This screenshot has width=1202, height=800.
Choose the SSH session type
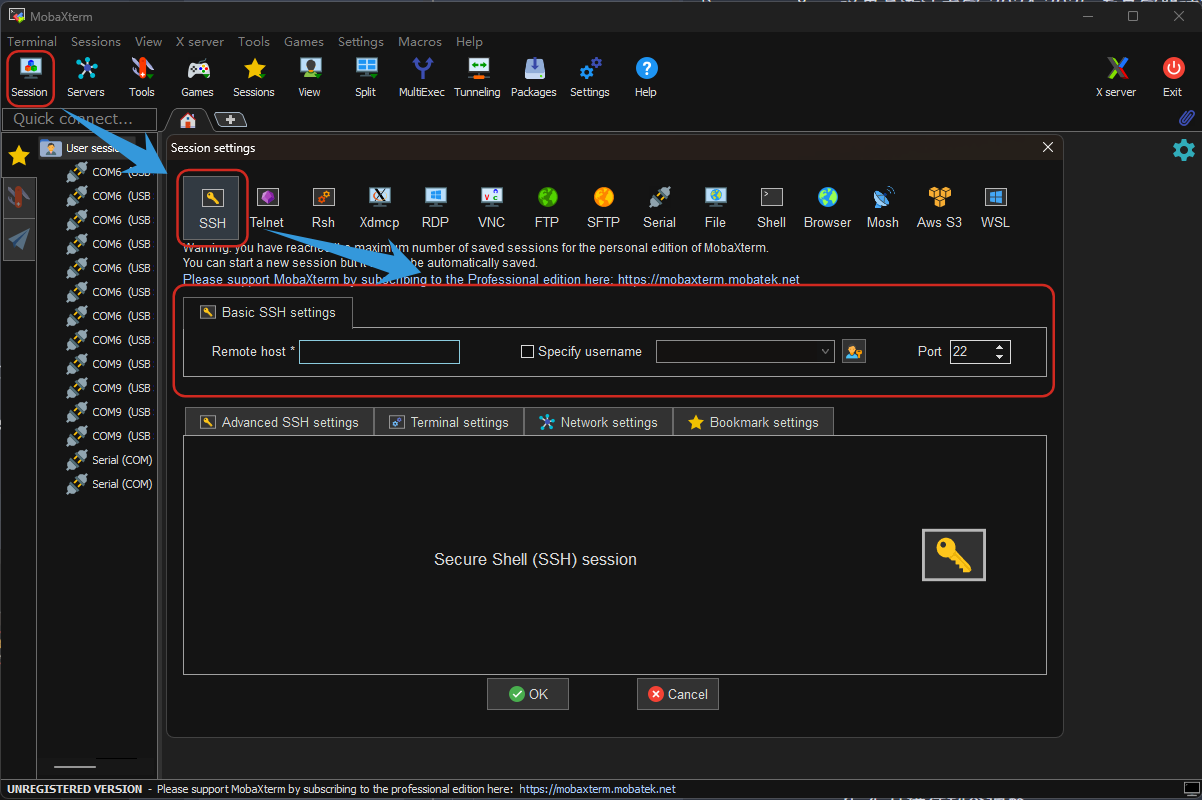pos(212,208)
